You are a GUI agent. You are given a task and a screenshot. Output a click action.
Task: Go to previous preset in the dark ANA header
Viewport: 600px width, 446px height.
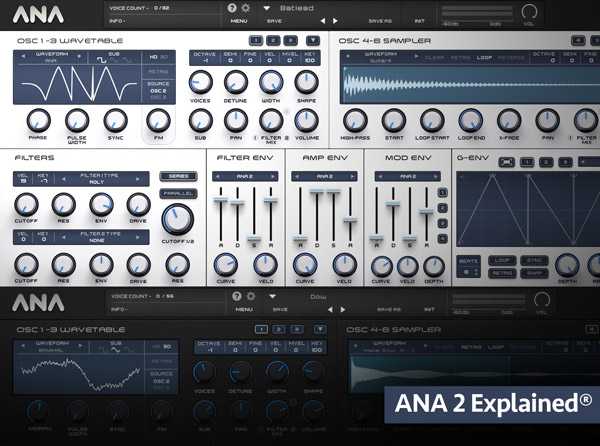click(330, 309)
